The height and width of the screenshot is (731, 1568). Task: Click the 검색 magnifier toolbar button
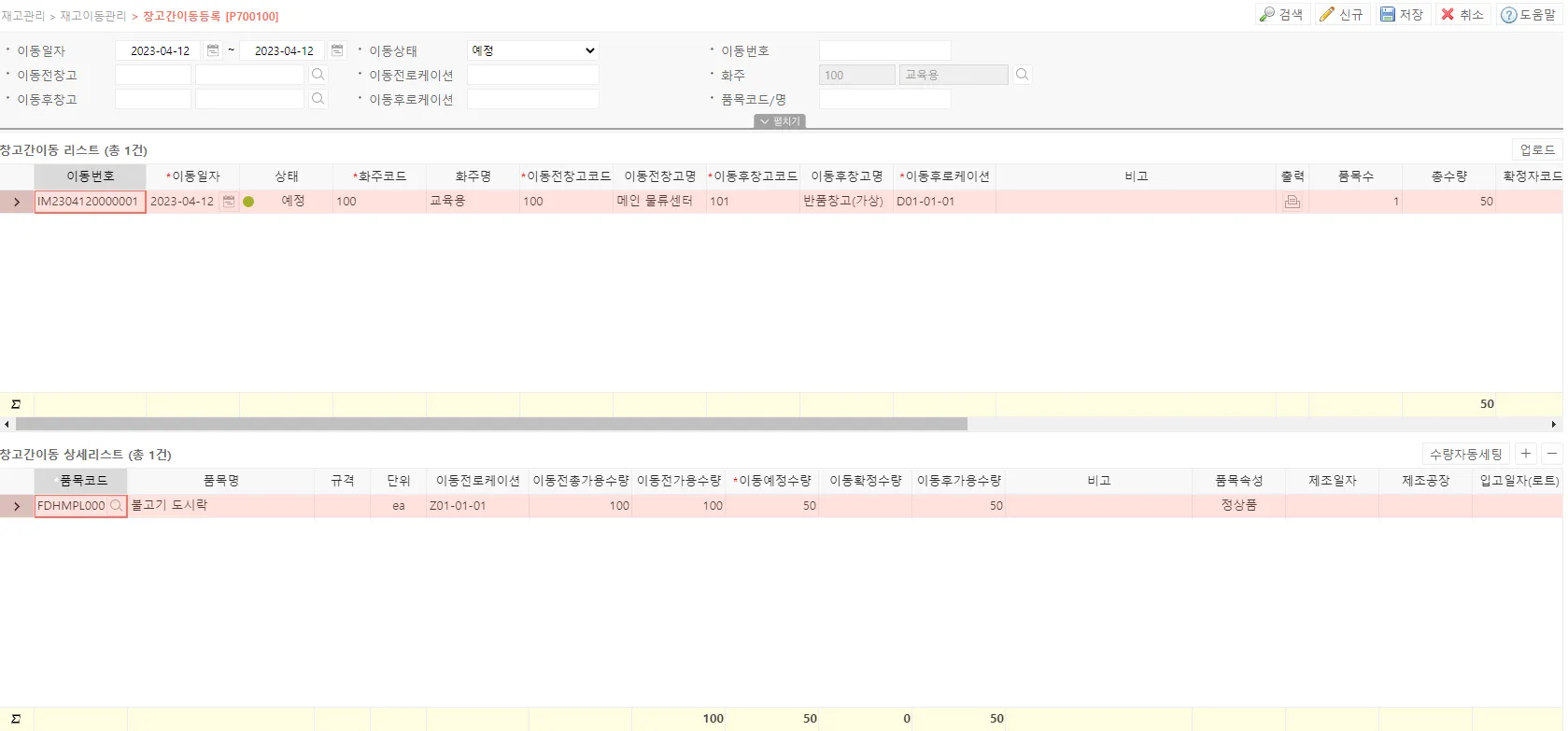click(1280, 15)
